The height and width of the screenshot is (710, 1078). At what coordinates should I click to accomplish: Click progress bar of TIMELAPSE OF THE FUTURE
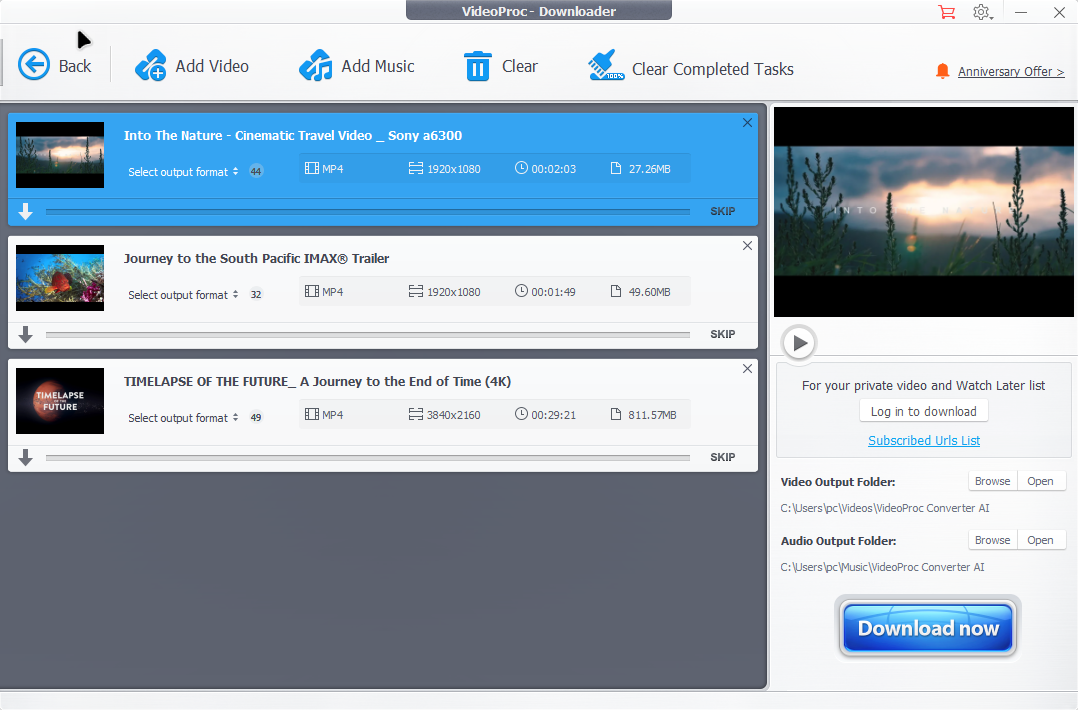(368, 458)
